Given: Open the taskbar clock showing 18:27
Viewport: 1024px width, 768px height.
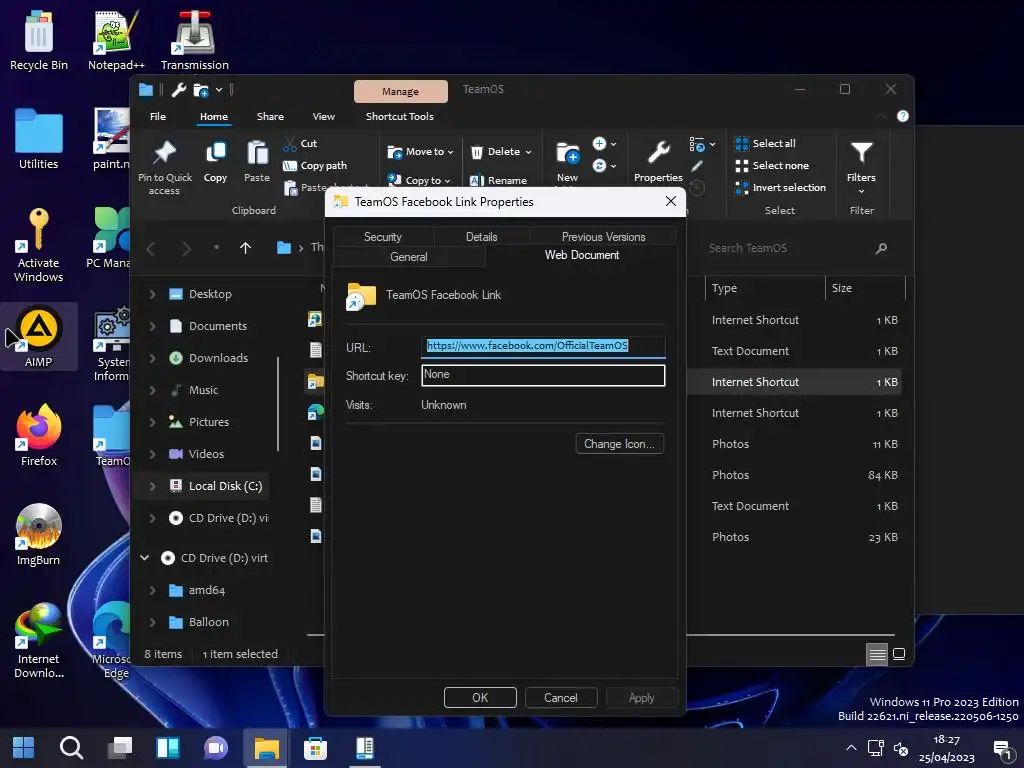Looking at the screenshot, I should pyautogui.click(x=947, y=748).
